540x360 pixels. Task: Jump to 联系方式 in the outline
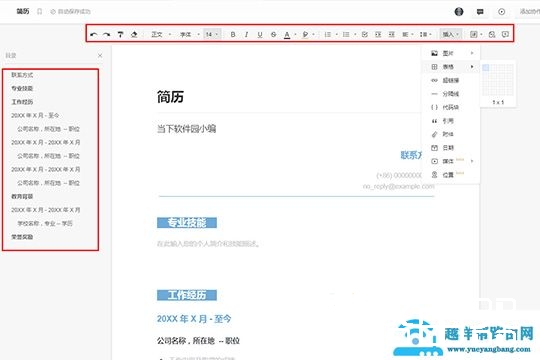click(22, 75)
